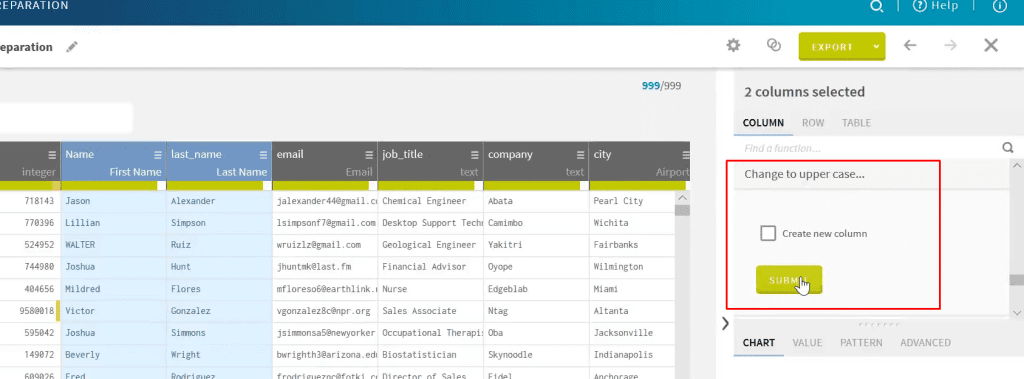This screenshot has width=1024, height=379.
Task: Click the cell 'Chemical Engineer'
Action: pos(430,201)
